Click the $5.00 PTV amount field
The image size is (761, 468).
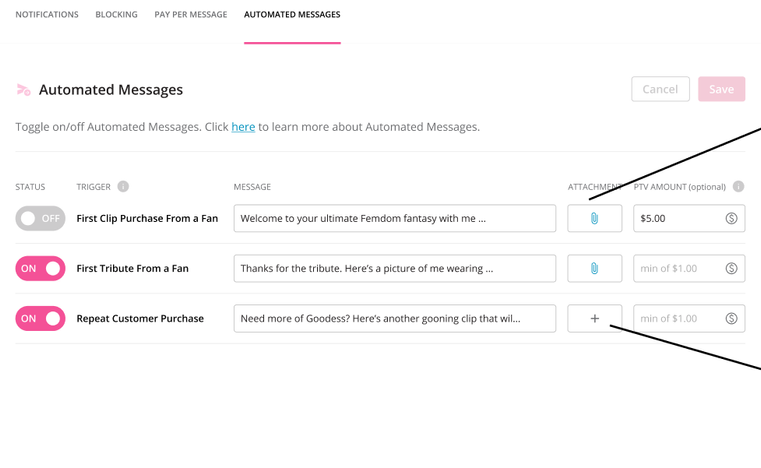click(x=689, y=218)
